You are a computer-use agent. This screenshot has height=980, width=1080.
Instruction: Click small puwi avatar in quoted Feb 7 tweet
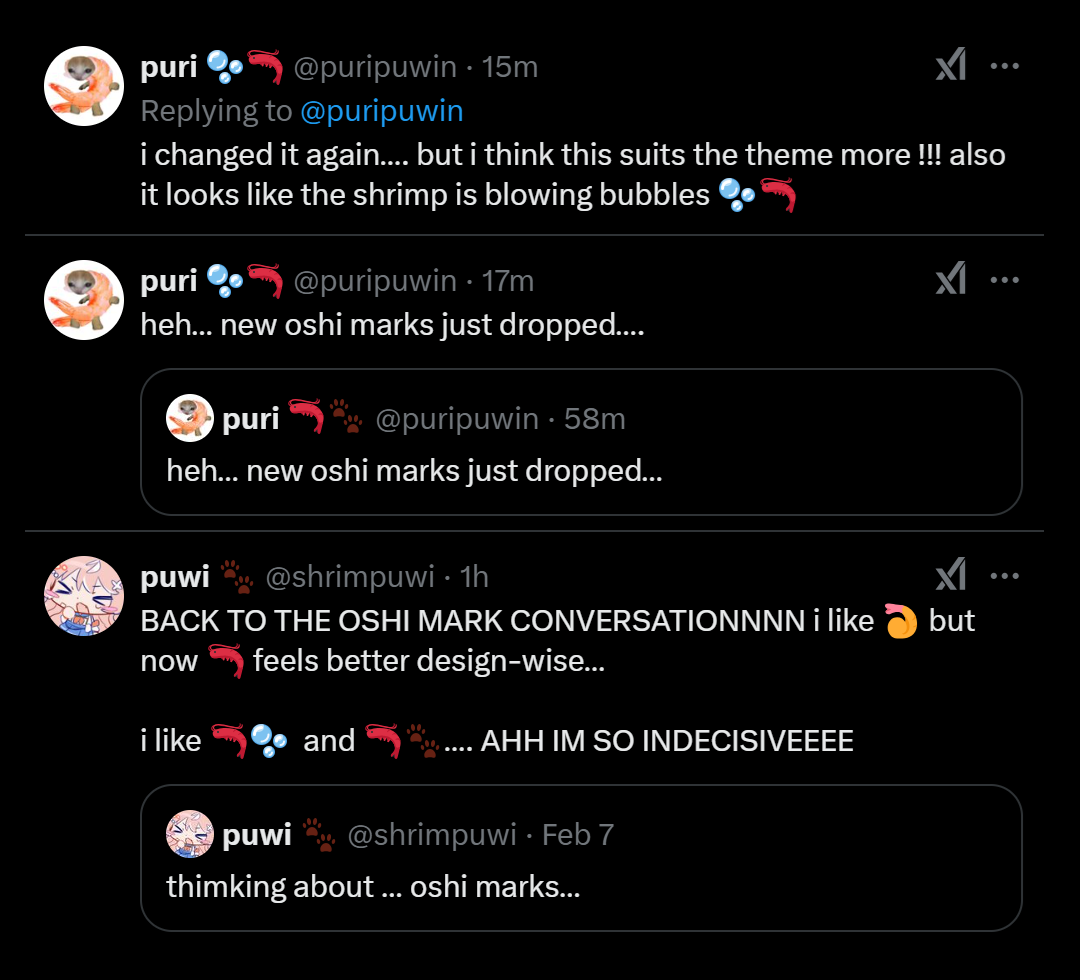point(190,835)
